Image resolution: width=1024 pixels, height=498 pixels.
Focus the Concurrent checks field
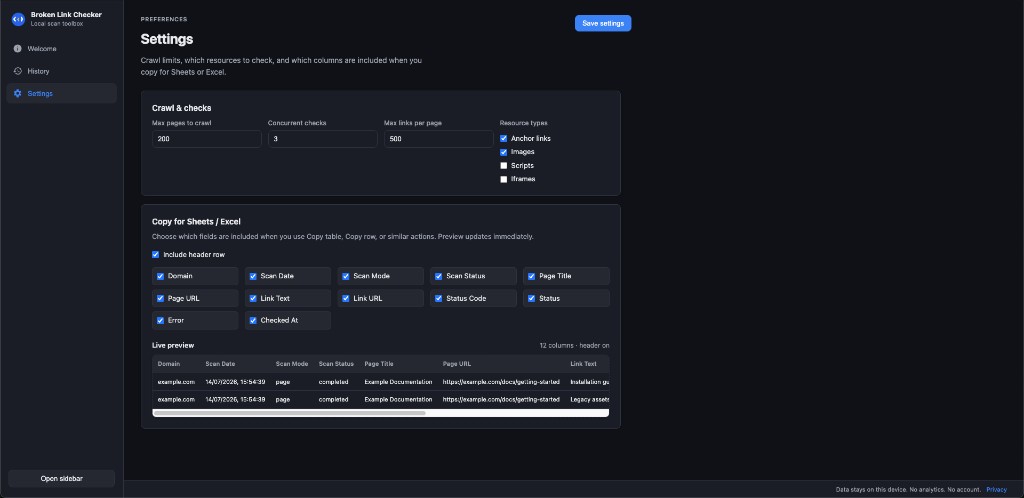(323, 139)
